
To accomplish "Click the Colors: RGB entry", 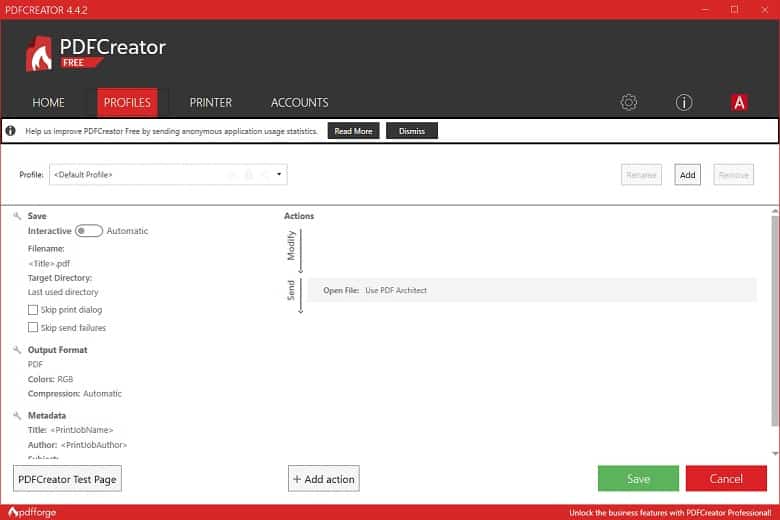I will [x=50, y=379].
